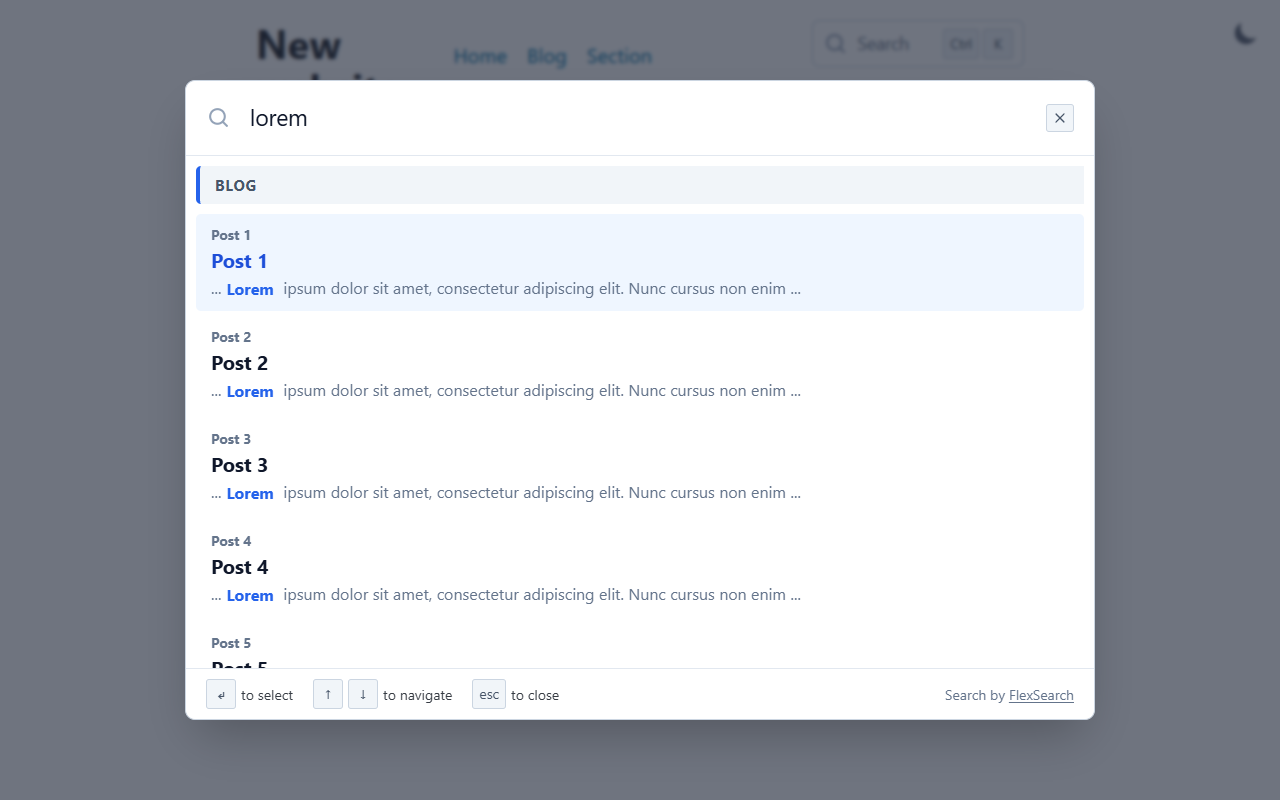Click the enter key icon for select
This screenshot has height=800, width=1280.
pos(221,694)
